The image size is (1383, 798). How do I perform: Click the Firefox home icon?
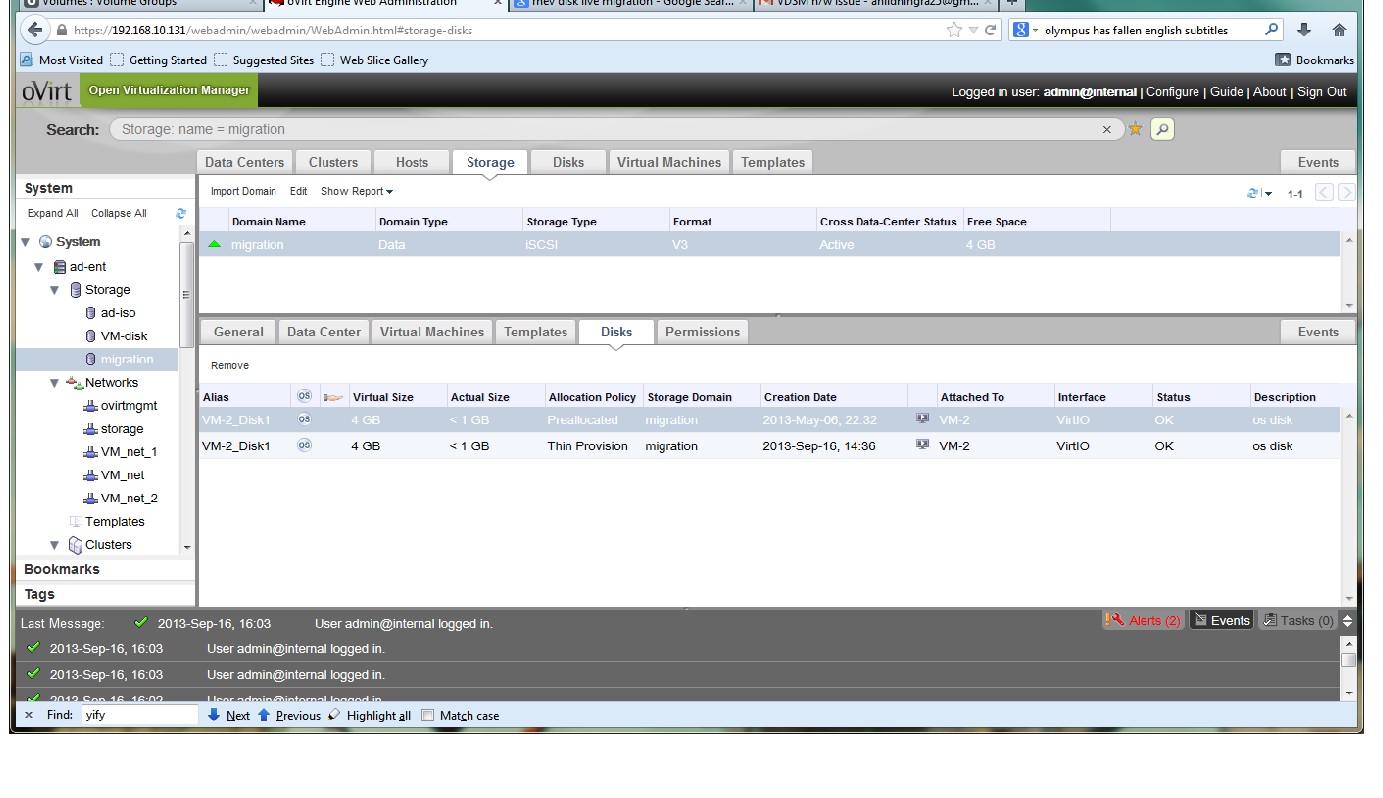click(x=1339, y=30)
